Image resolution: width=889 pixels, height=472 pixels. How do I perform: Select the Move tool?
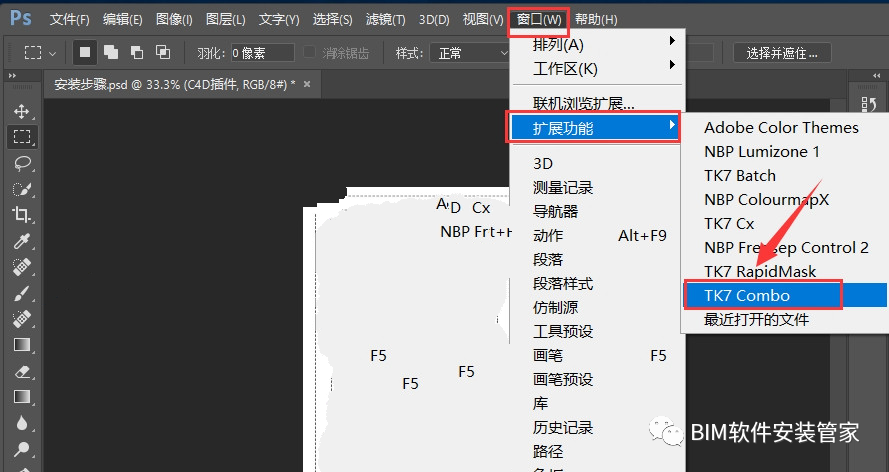22,111
